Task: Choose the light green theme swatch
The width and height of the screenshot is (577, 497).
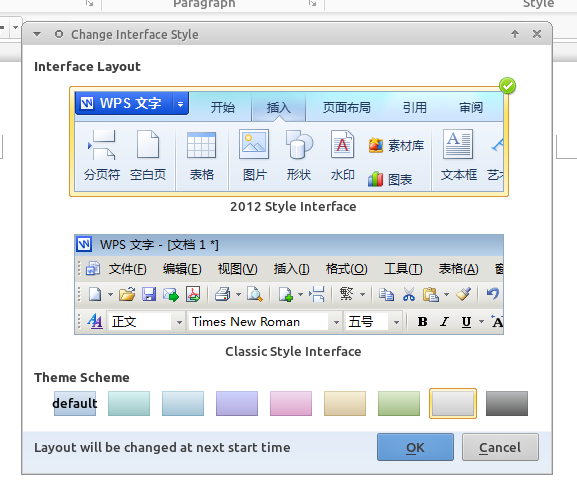Action: coord(399,403)
